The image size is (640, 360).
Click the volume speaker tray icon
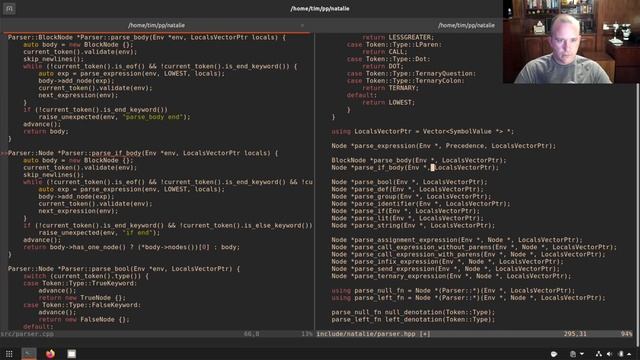tap(609, 354)
